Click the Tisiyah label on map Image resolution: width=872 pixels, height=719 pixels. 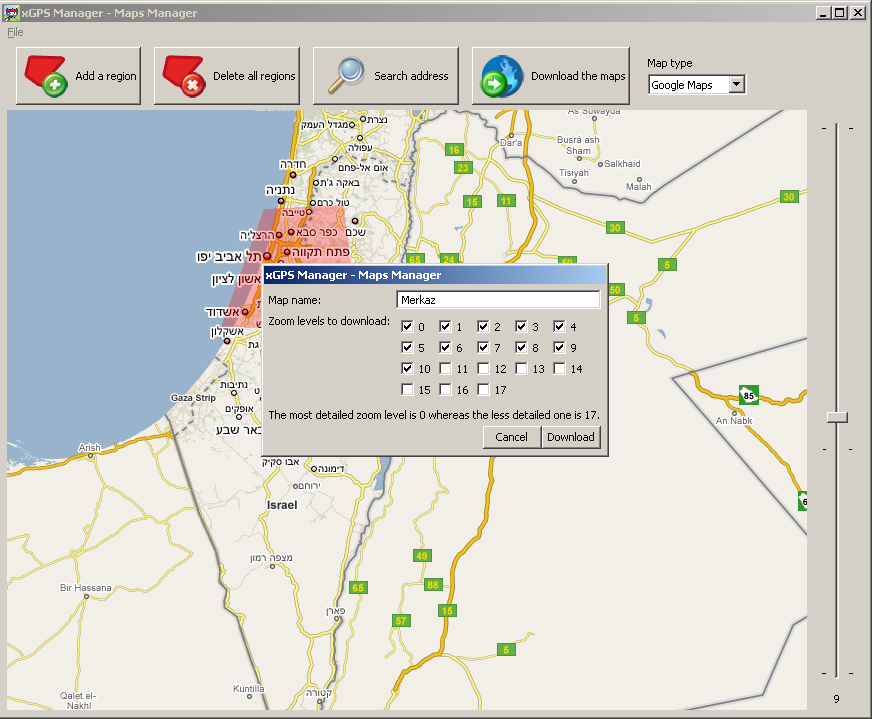tap(574, 172)
